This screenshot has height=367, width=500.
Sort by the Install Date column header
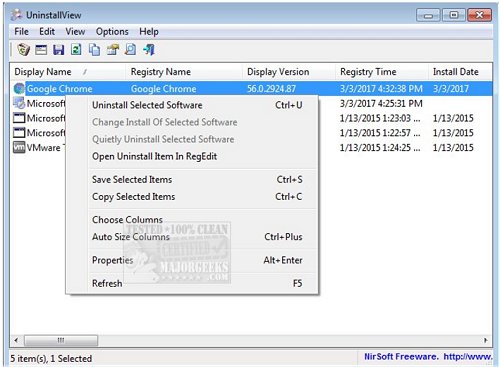[460, 72]
